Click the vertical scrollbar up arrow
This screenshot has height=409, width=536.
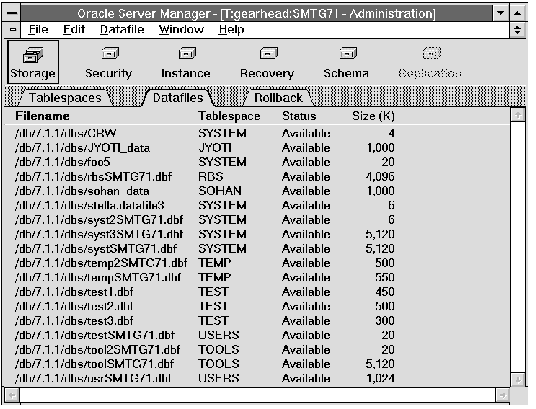(518, 115)
